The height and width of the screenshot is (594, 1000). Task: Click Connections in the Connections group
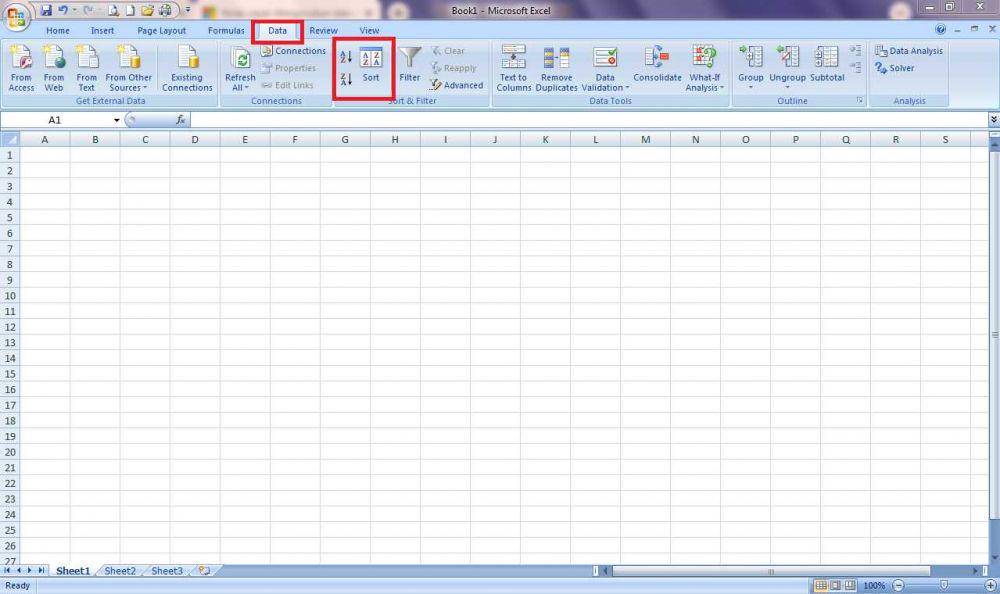click(x=293, y=50)
